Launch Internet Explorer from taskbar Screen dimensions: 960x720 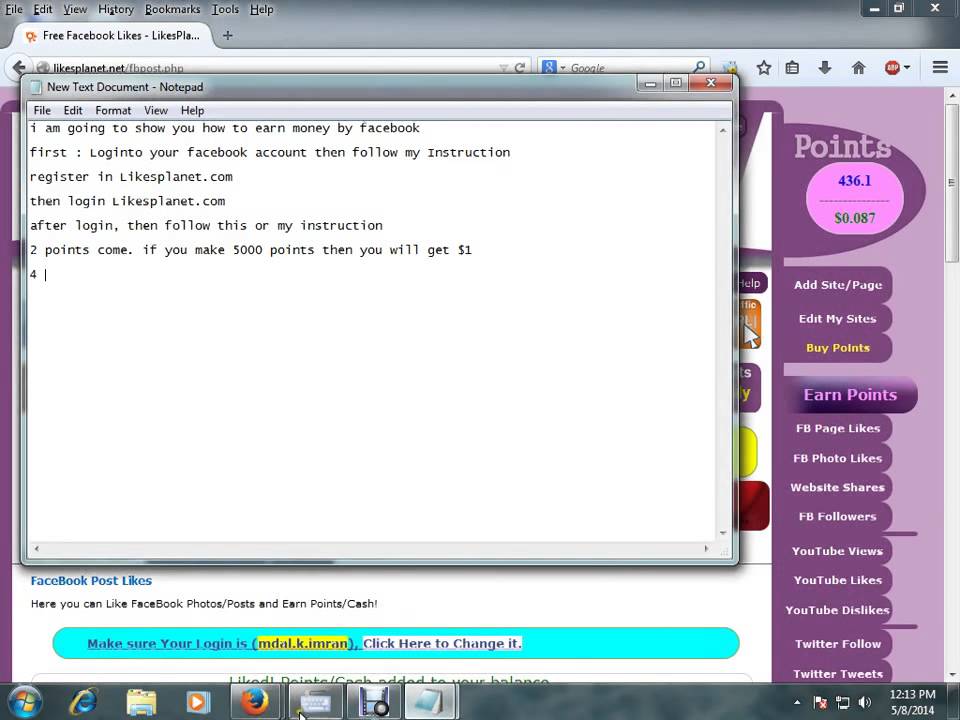point(83,702)
